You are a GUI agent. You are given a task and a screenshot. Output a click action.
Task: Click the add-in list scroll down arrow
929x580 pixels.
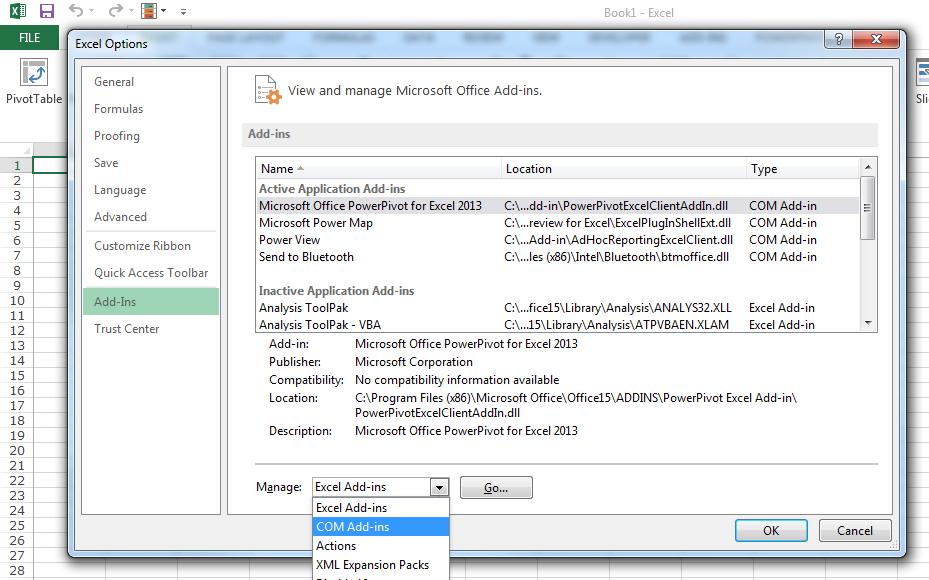(x=868, y=323)
